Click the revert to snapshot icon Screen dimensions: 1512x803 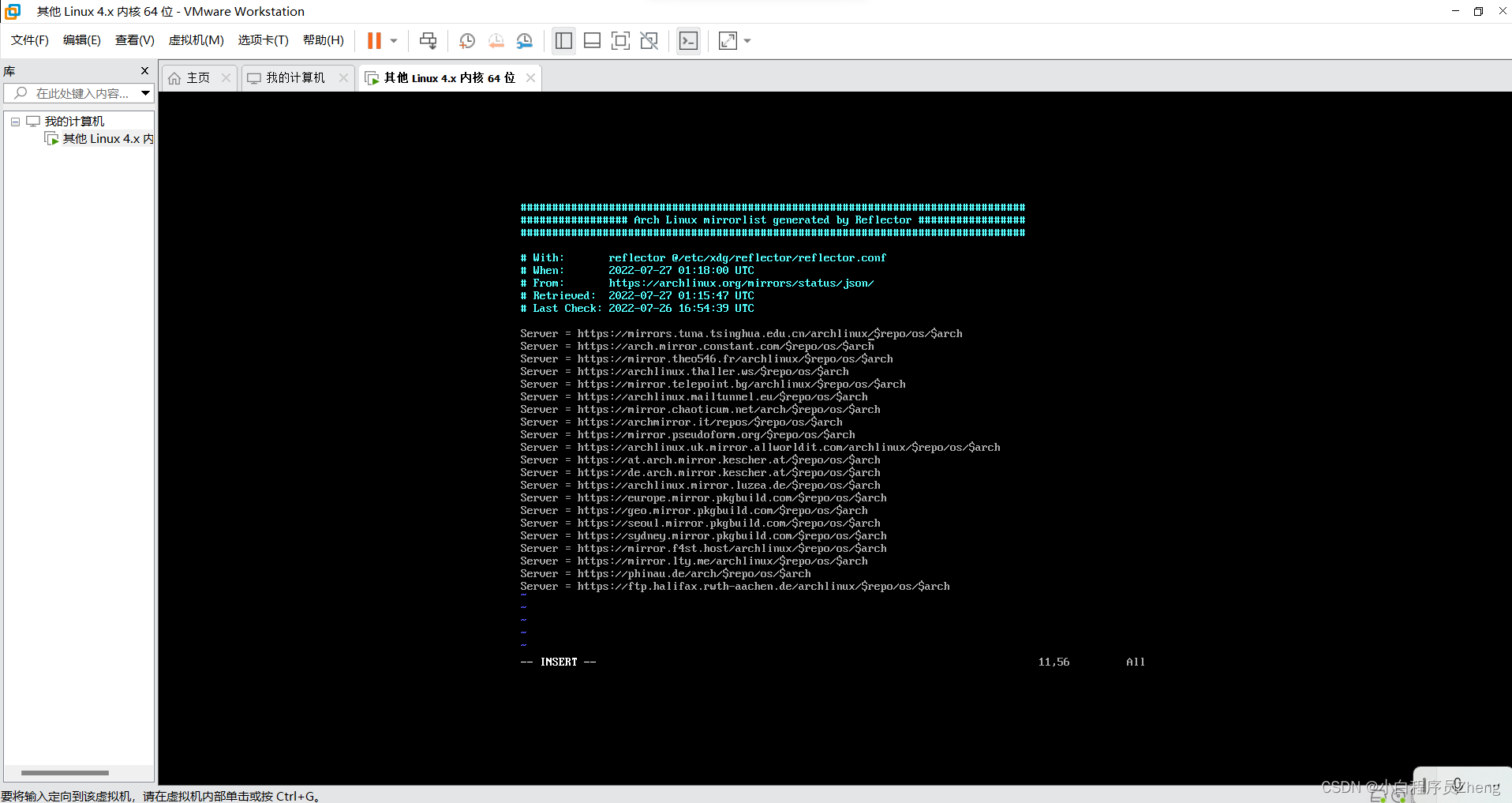click(x=496, y=40)
